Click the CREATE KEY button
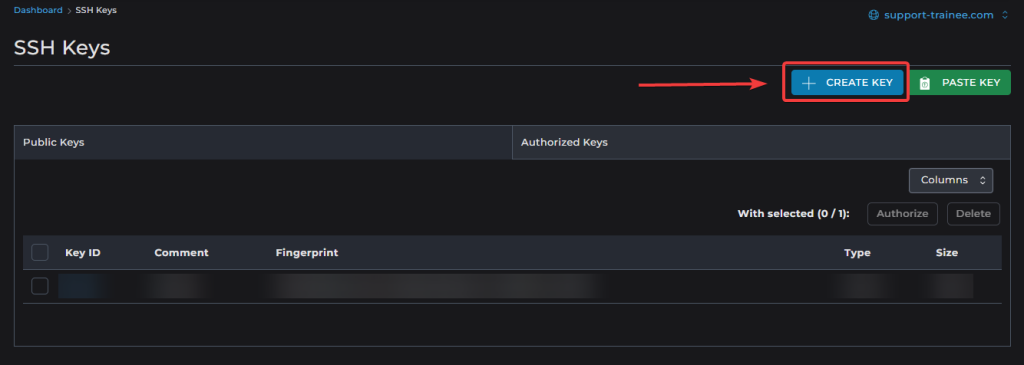 click(x=847, y=83)
